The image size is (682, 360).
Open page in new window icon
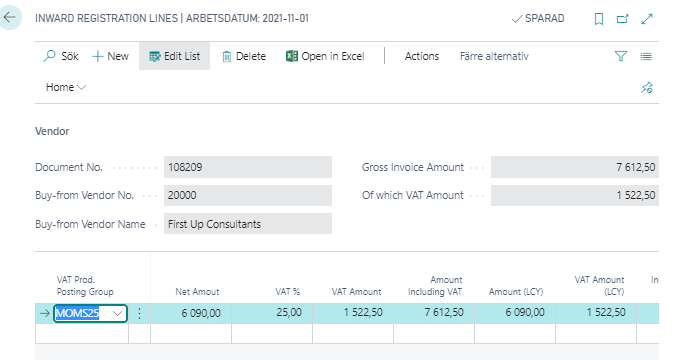[x=623, y=19]
